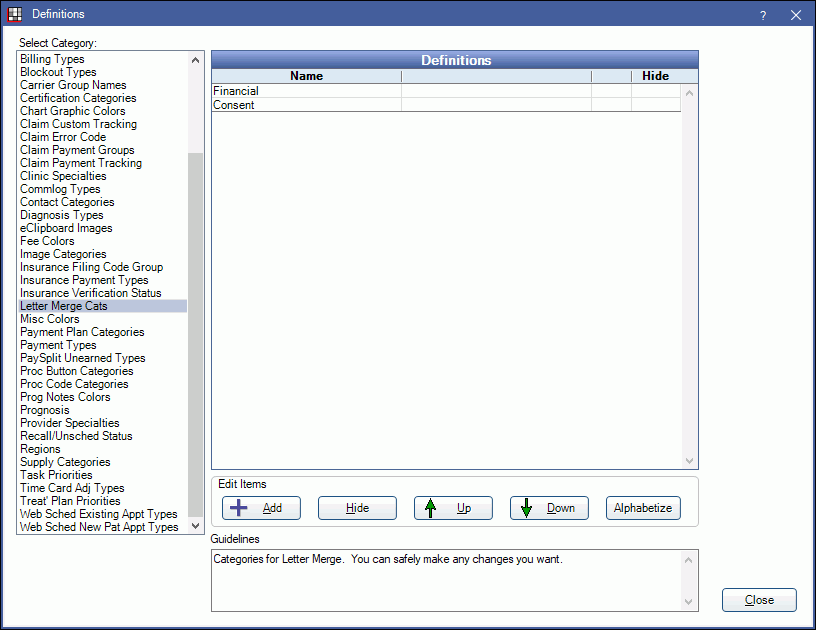
Task: Click the Definitions grid scroll up arrow
Action: 690,94
